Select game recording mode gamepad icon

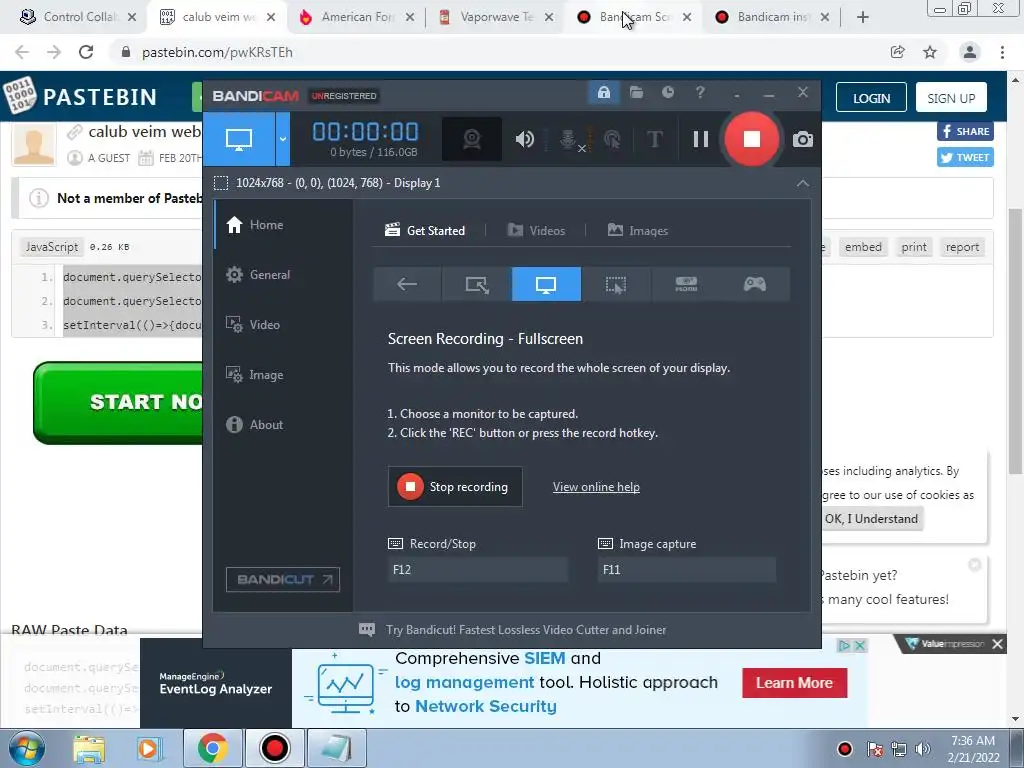tap(755, 284)
